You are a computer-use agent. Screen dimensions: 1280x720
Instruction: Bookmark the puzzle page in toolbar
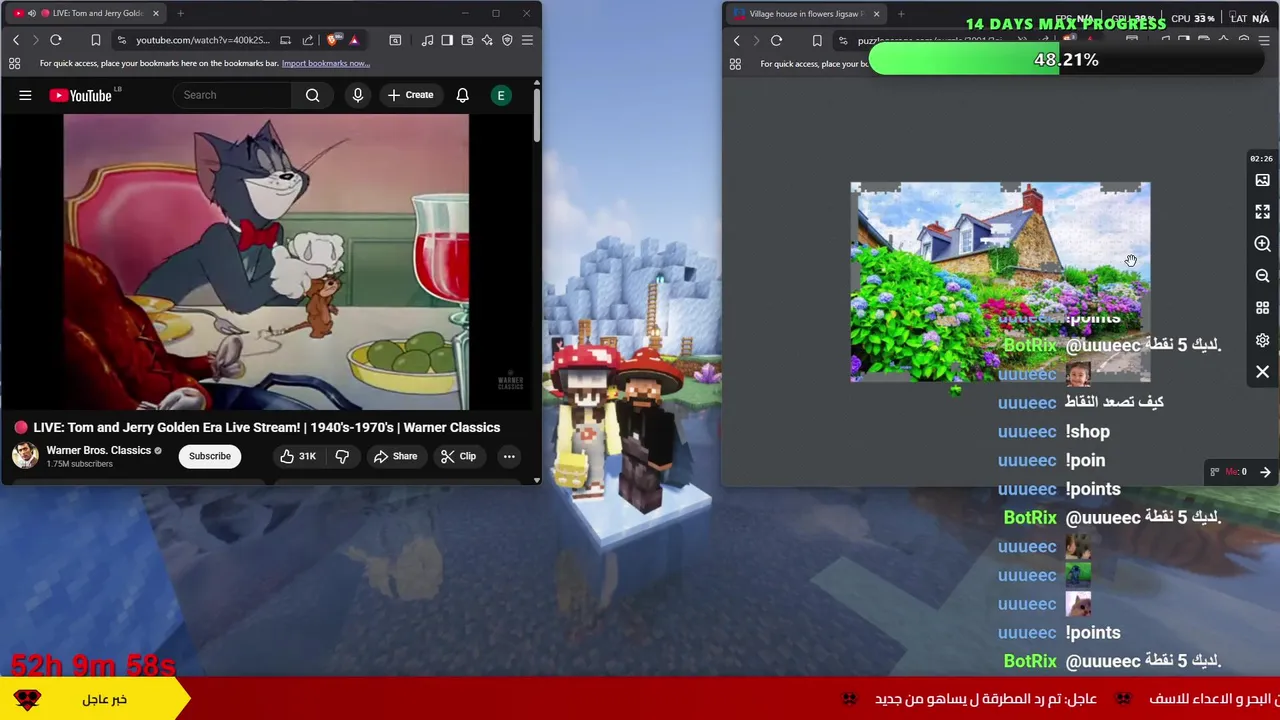pos(817,41)
